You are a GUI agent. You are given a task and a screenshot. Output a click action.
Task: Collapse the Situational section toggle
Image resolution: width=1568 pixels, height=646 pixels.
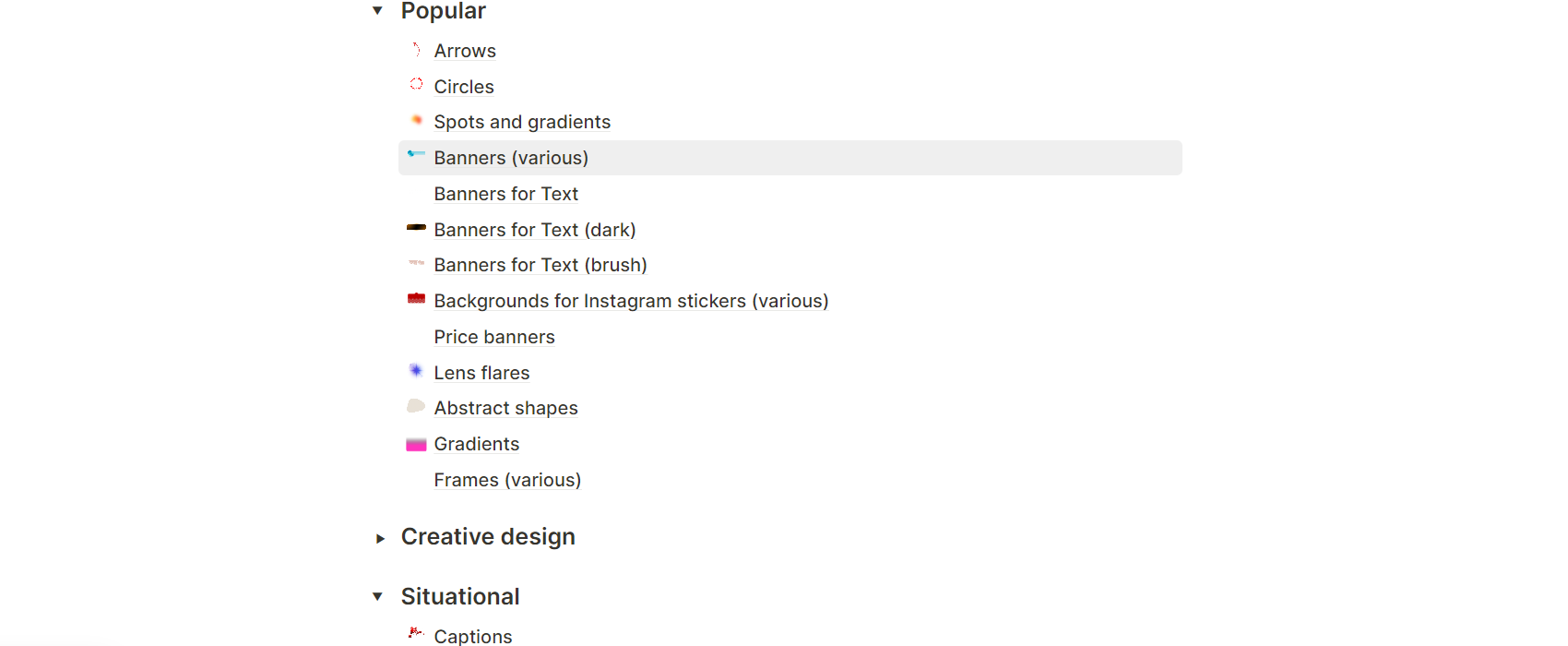377,597
